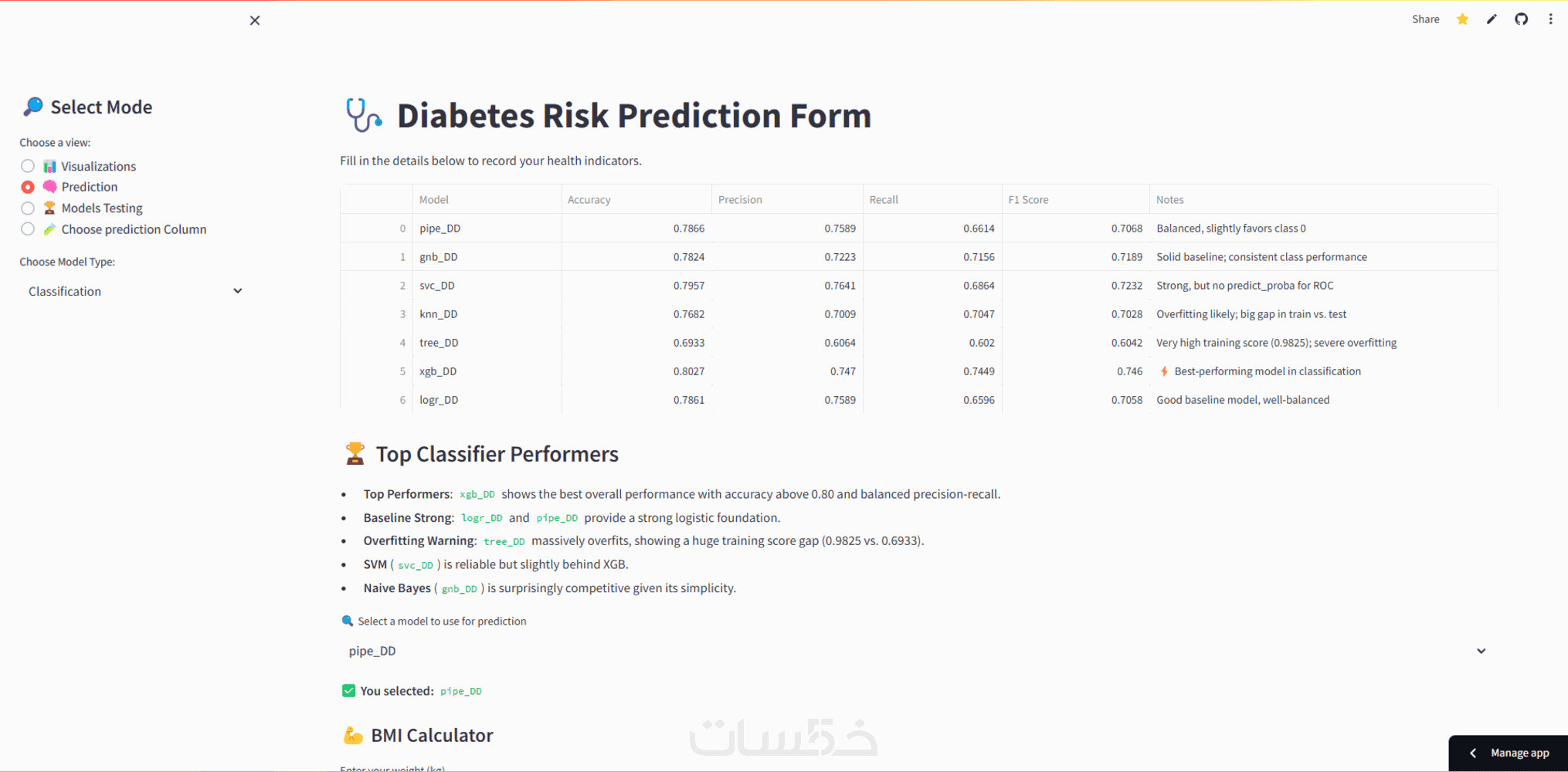The width and height of the screenshot is (1568, 772).
Task: Select Choose prediction Column radio option
Action: click(28, 229)
